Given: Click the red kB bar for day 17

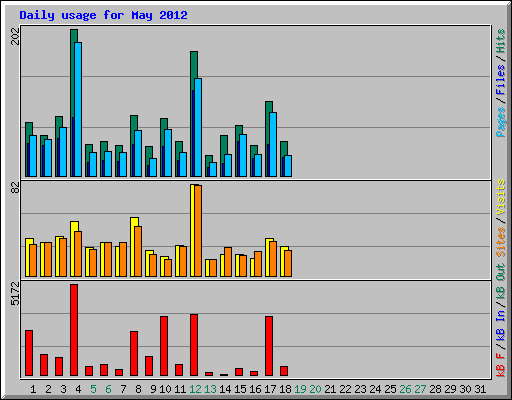Looking at the screenshot, I should tap(269, 346).
